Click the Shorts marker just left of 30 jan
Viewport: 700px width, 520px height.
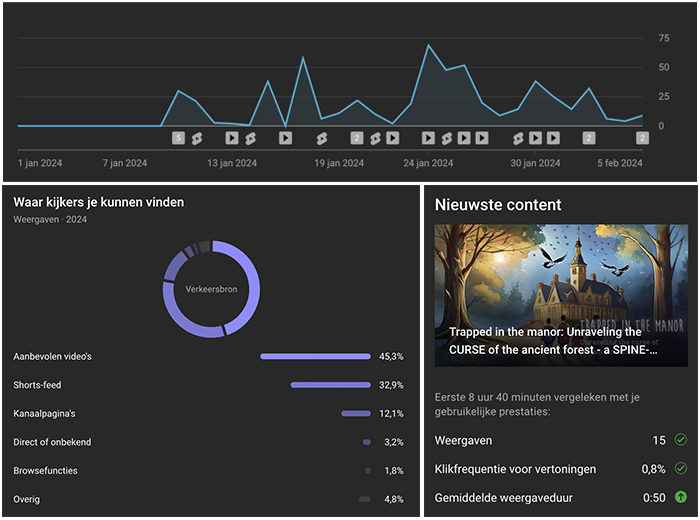coord(518,138)
